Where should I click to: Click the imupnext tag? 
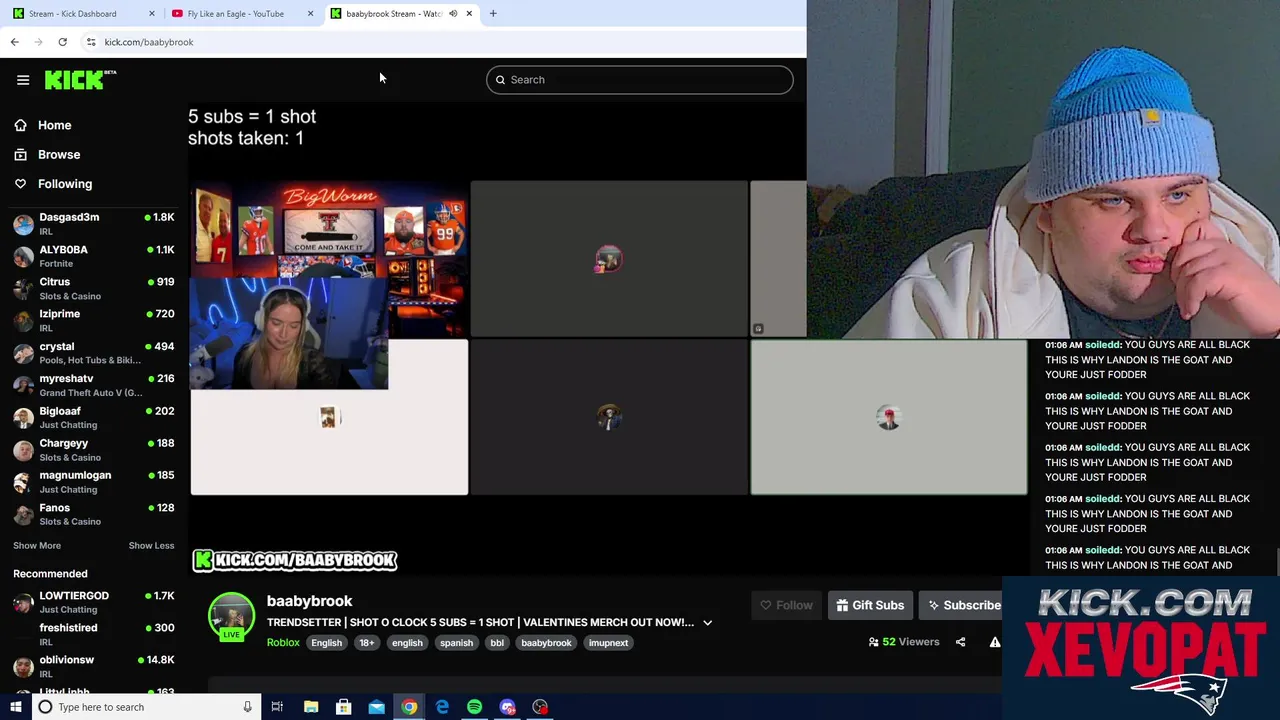click(608, 643)
